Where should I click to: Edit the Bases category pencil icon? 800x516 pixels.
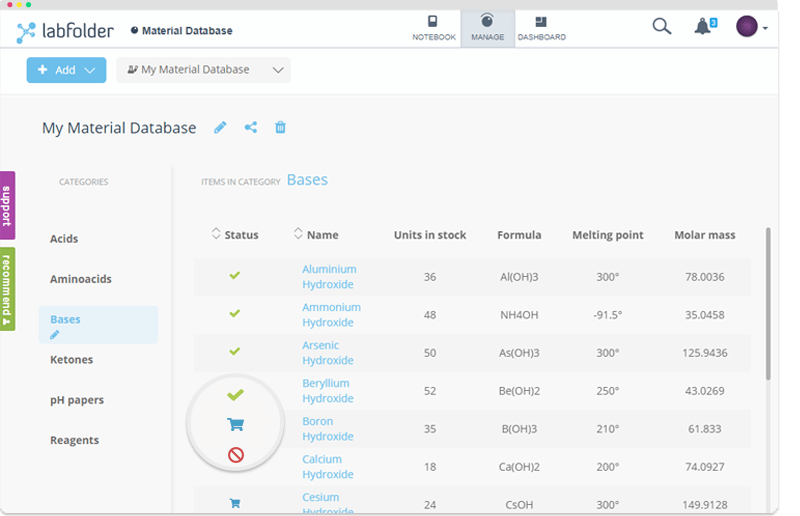point(55,335)
